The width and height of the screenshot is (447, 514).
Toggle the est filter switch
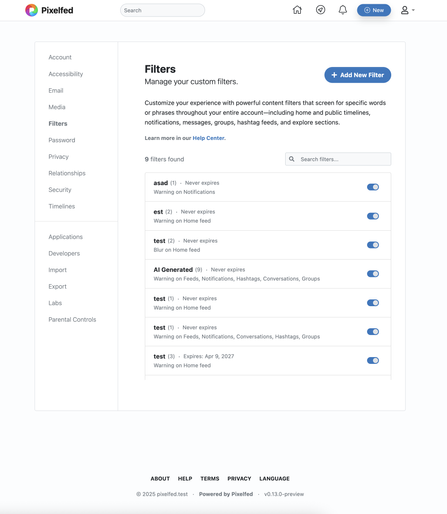click(373, 216)
